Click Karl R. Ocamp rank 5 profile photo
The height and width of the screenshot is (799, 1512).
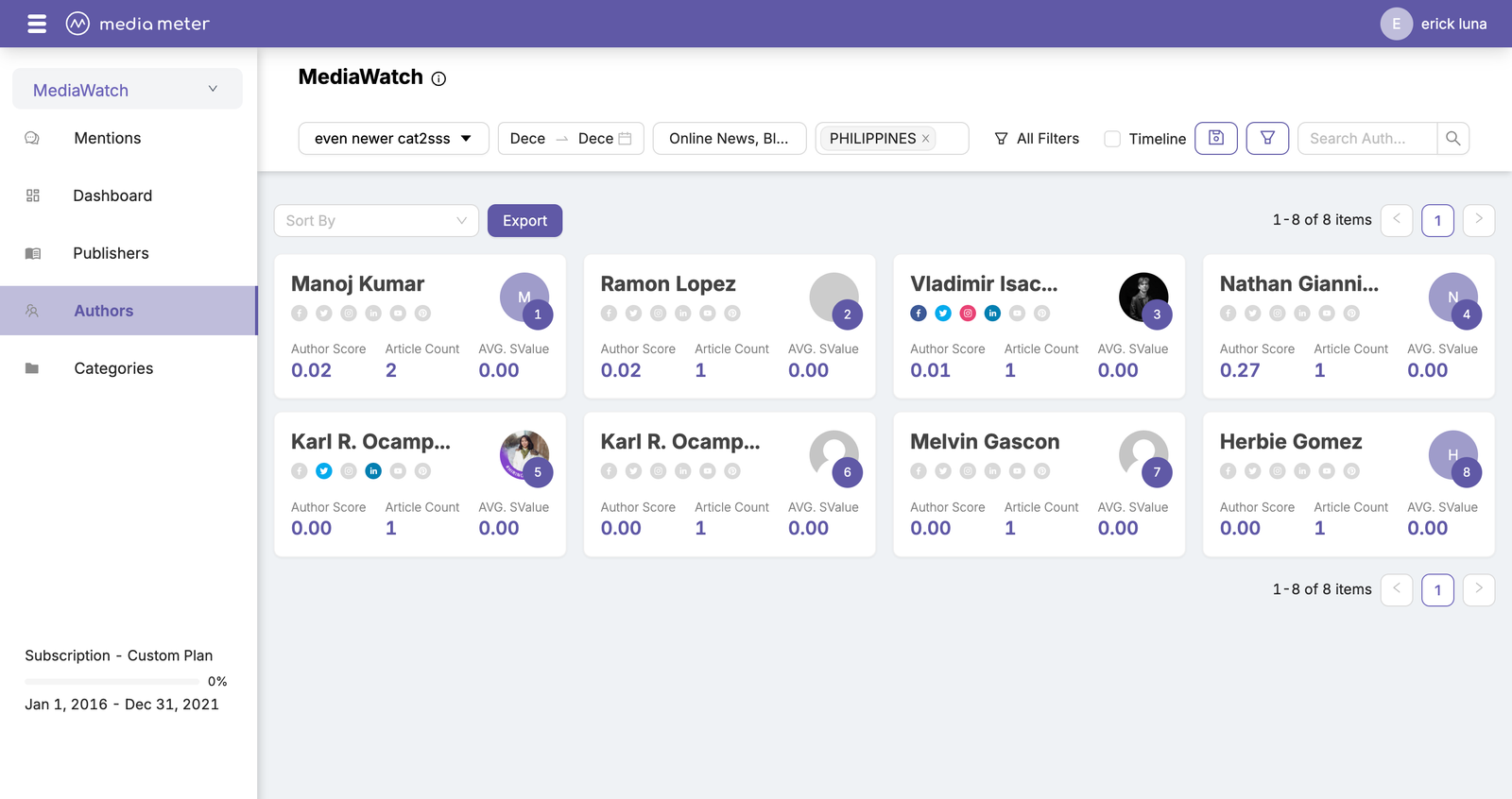[x=524, y=455]
